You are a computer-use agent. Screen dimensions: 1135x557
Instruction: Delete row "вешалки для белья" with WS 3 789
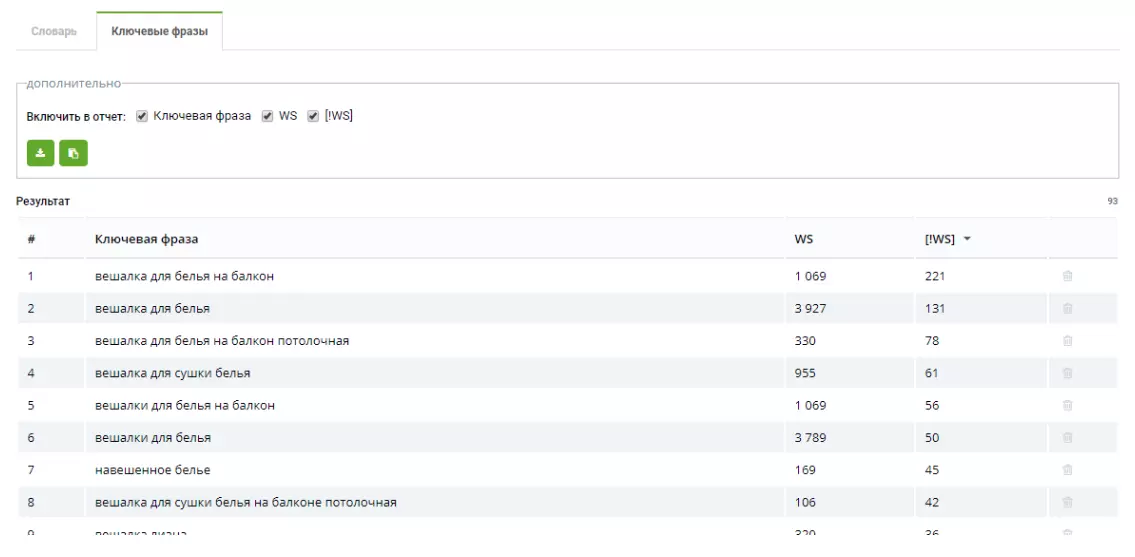click(x=1067, y=437)
